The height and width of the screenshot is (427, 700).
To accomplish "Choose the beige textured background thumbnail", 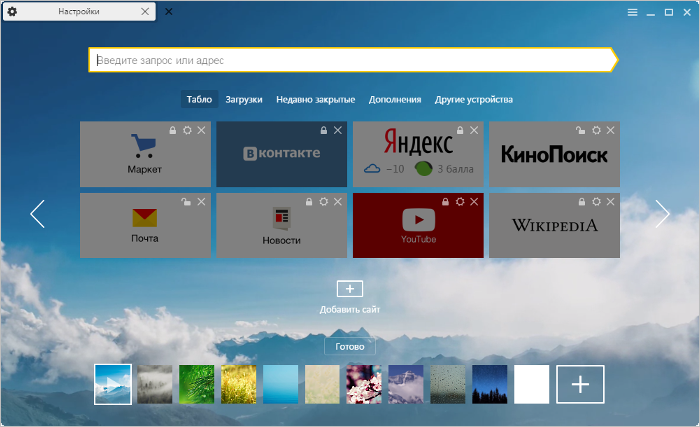I will pyautogui.click(x=322, y=384).
